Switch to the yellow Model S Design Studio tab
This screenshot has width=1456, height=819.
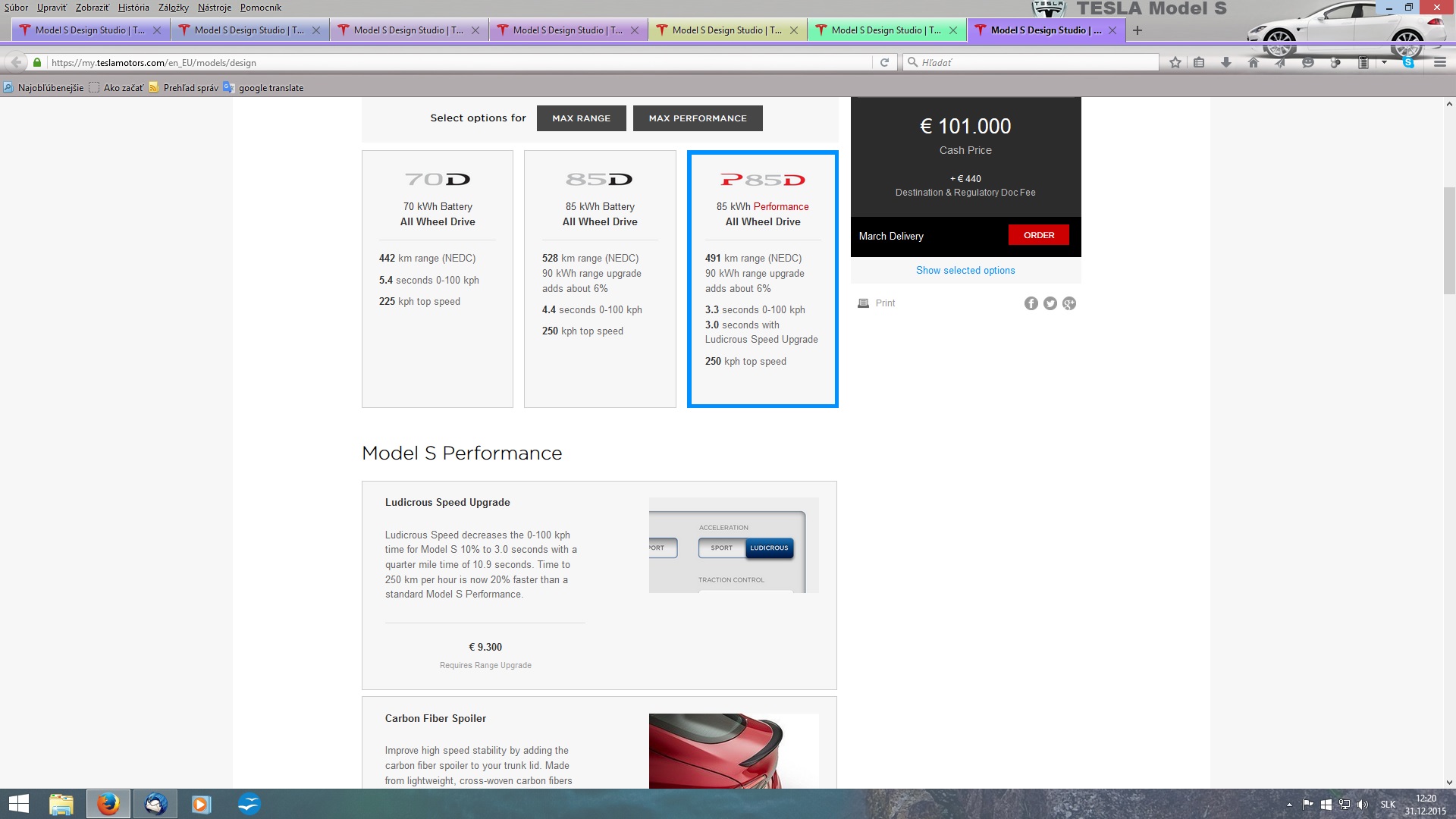pos(727,30)
